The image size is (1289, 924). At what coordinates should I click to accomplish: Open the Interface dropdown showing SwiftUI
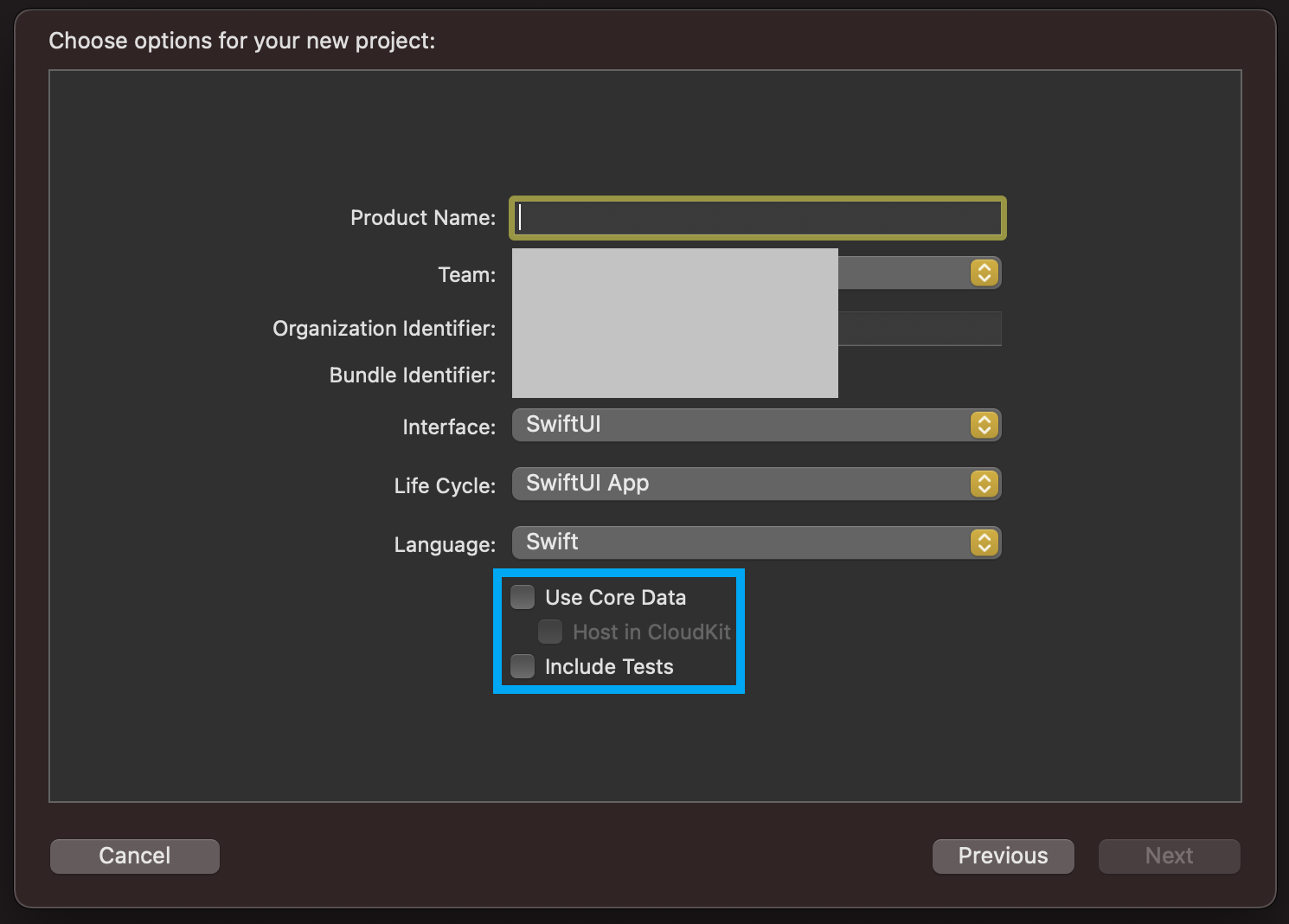pos(744,425)
